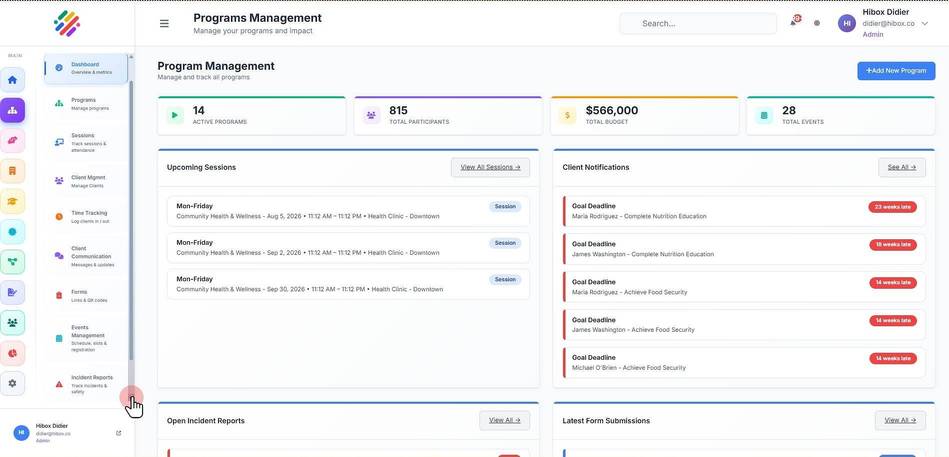Open the Sep 30, 2026 Mon-Friday session
The image size is (949, 457).
[x=348, y=284]
